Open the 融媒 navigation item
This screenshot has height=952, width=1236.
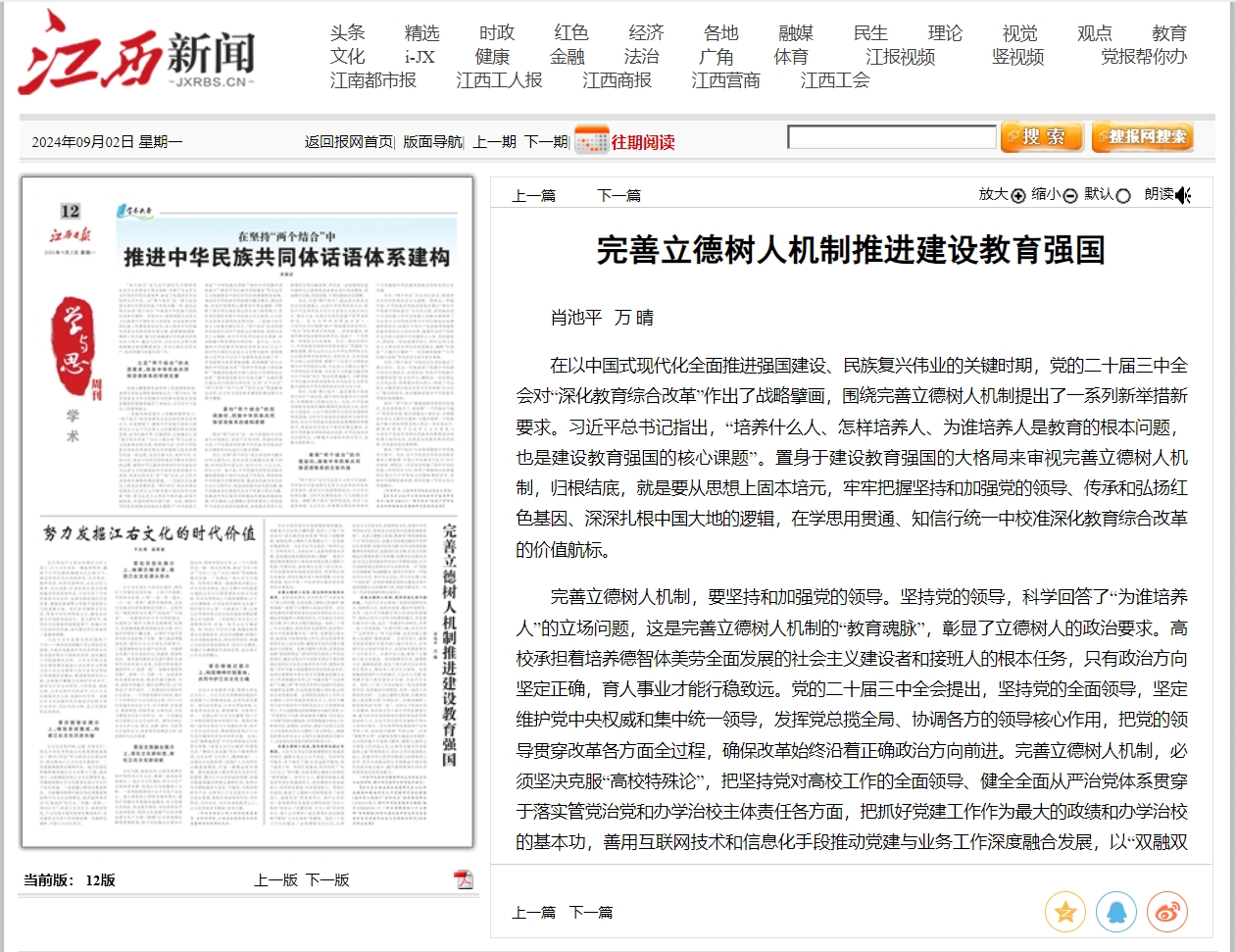tap(795, 33)
